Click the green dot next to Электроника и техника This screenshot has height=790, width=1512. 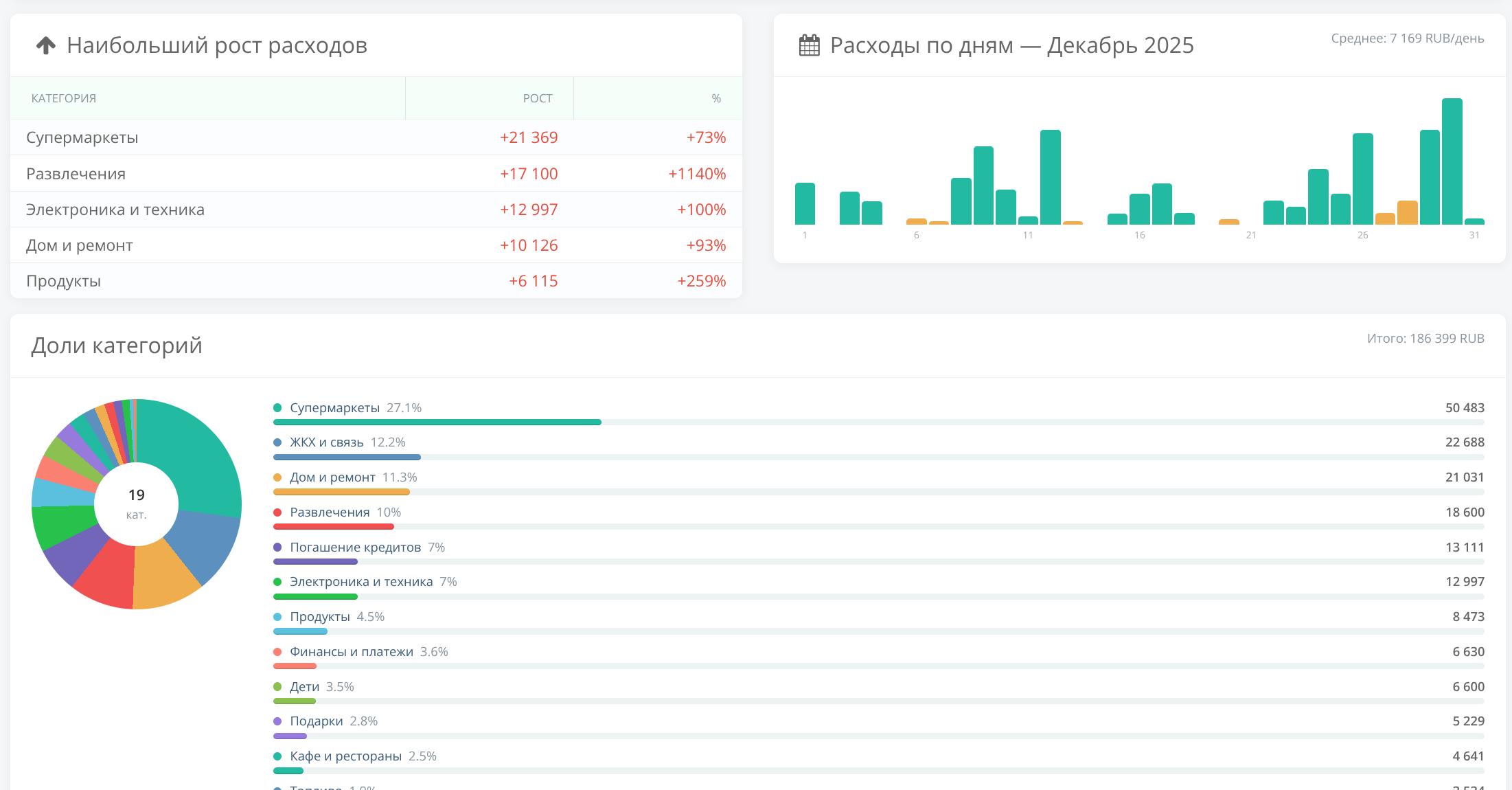tap(277, 582)
